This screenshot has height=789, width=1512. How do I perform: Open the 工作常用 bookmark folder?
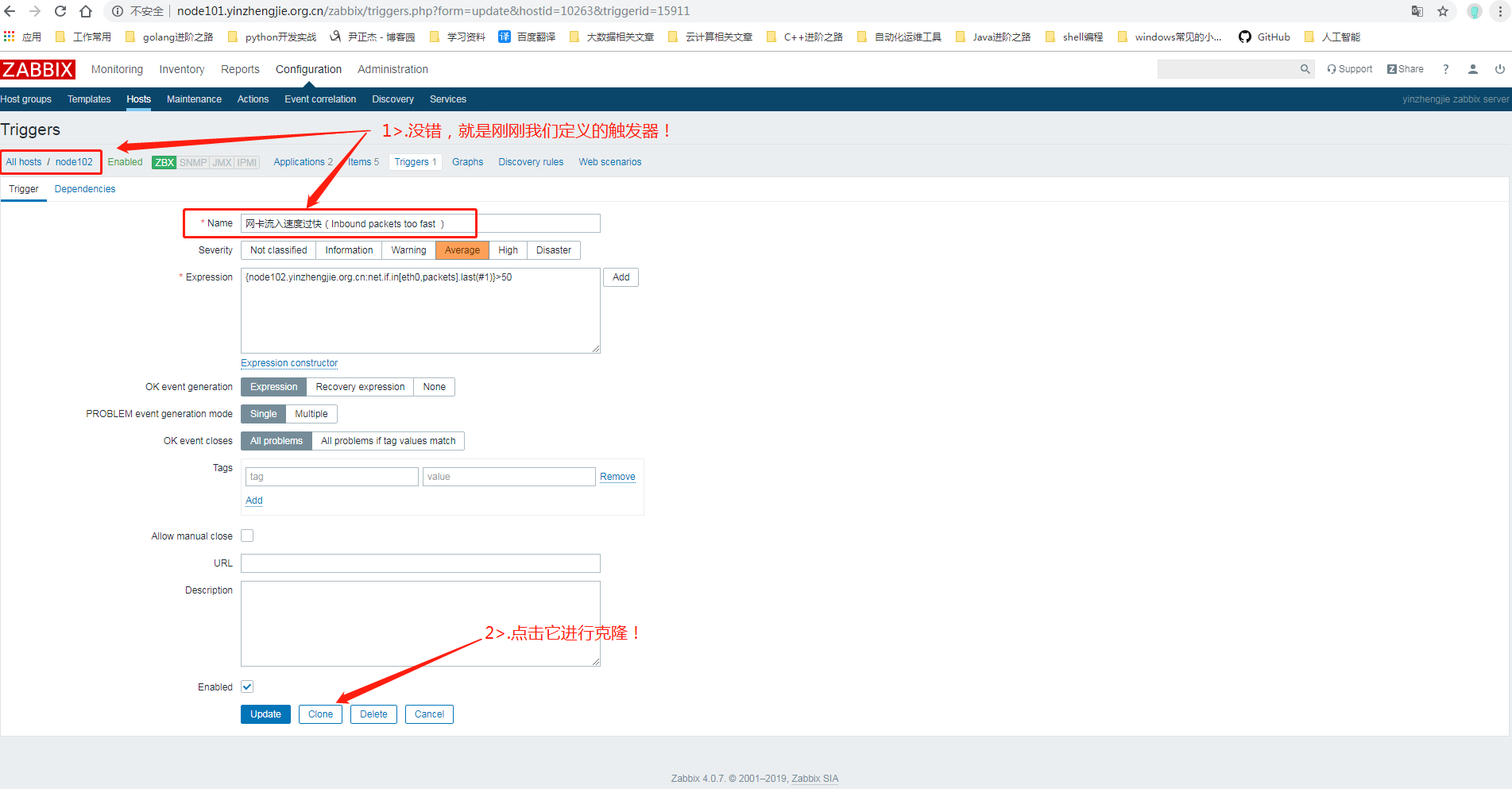tap(83, 37)
